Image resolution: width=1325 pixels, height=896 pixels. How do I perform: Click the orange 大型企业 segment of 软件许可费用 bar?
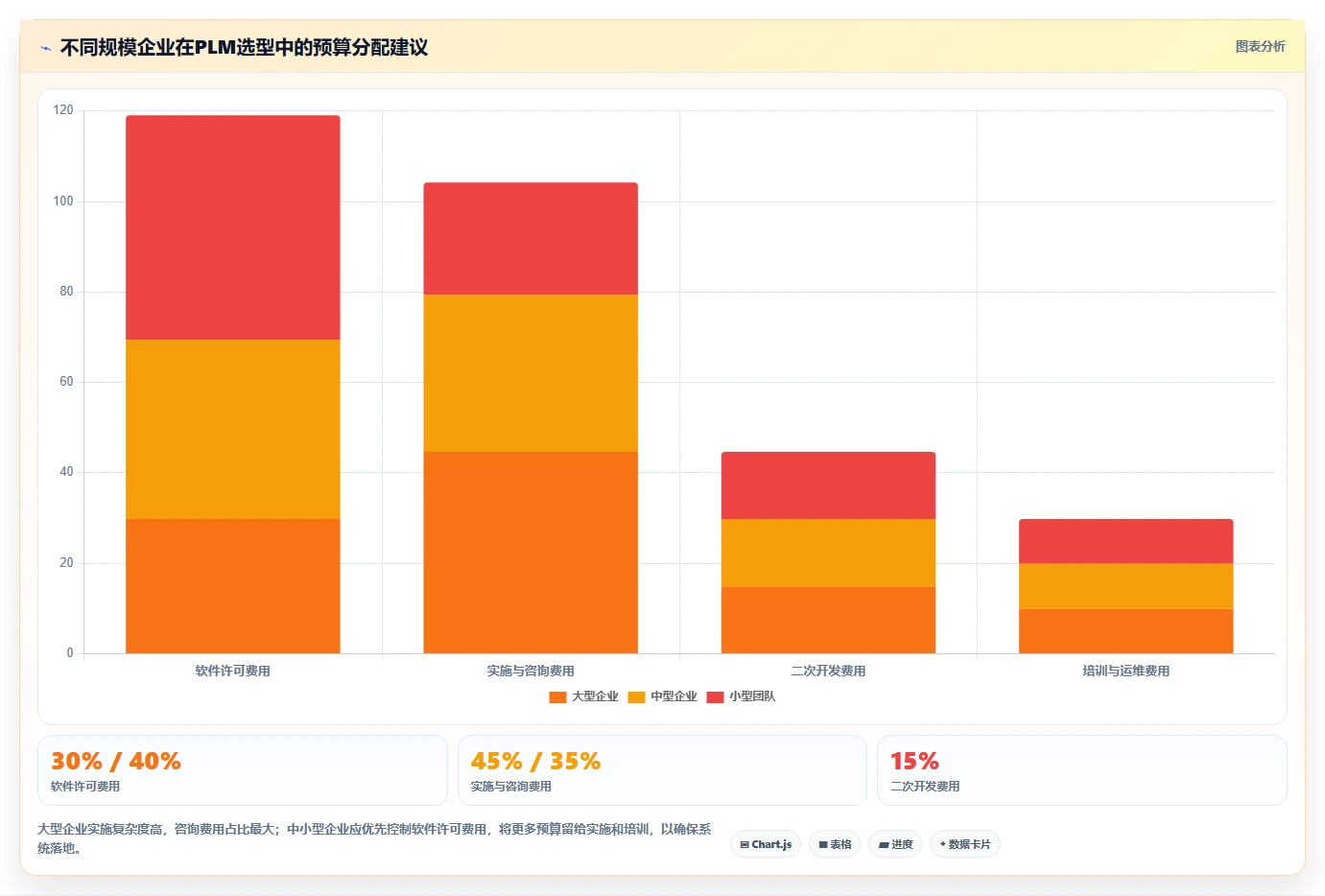[x=233, y=586]
